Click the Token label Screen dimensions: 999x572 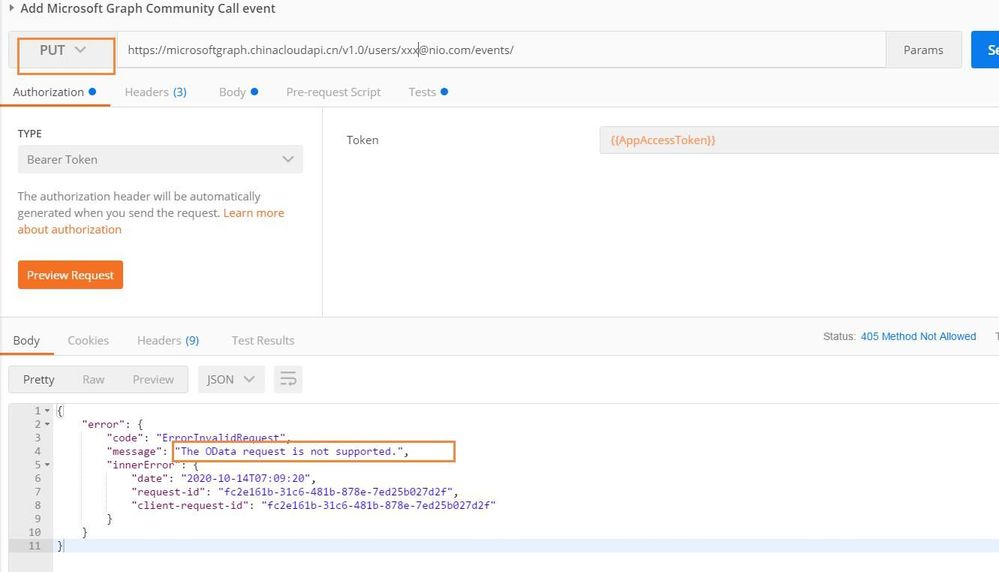(363, 140)
